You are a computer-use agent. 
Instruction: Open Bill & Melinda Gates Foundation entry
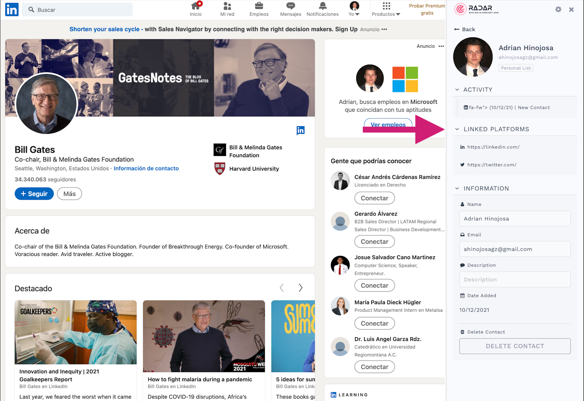point(248,151)
